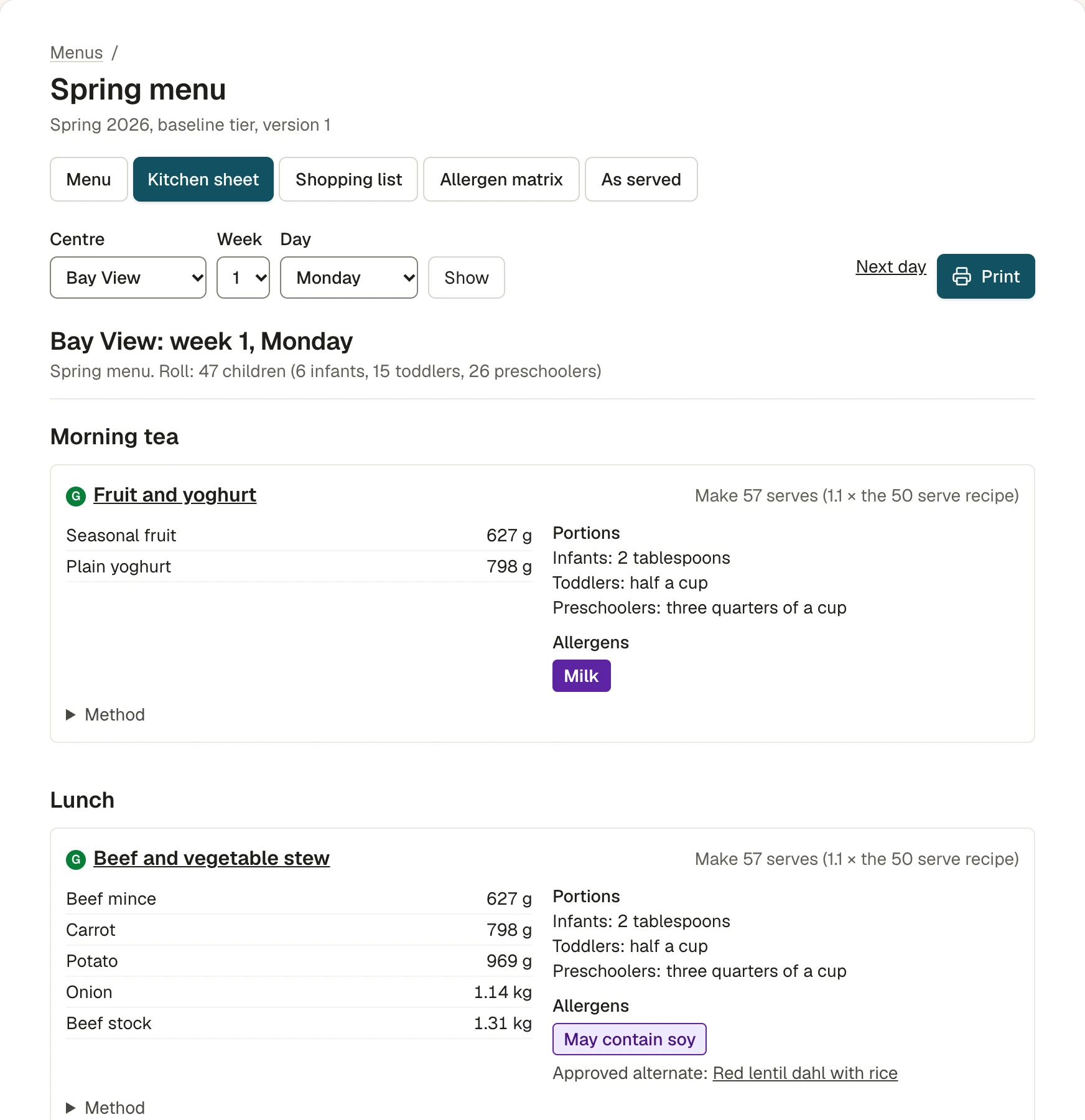This screenshot has width=1085, height=1120.
Task: Open the Menus breadcrumb link
Action: click(77, 53)
